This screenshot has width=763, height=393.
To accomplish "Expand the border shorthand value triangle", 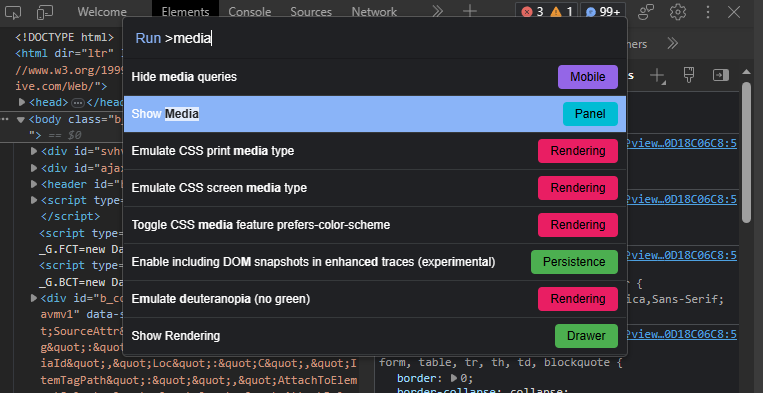I will coord(454,378).
